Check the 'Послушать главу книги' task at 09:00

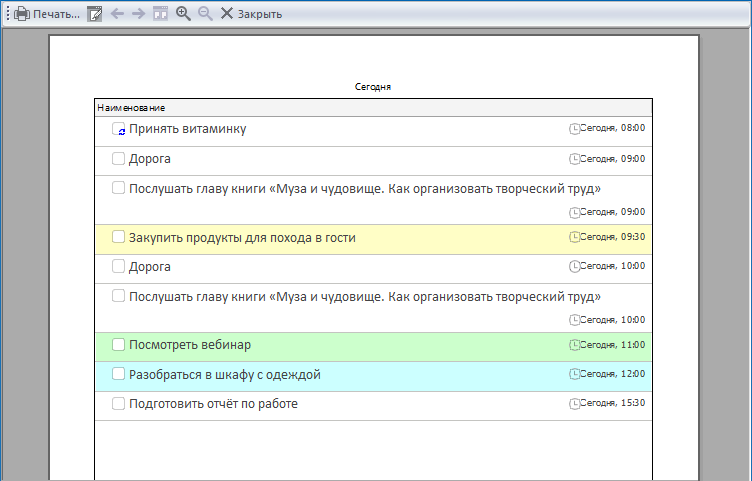118,188
